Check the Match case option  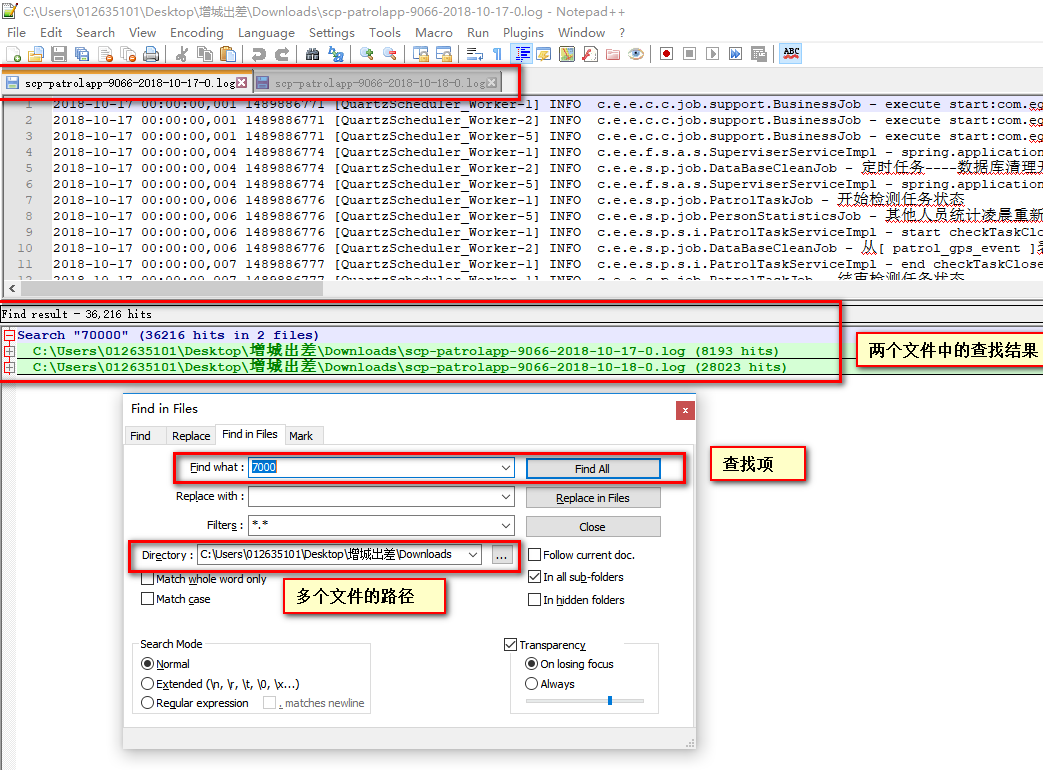coord(147,599)
